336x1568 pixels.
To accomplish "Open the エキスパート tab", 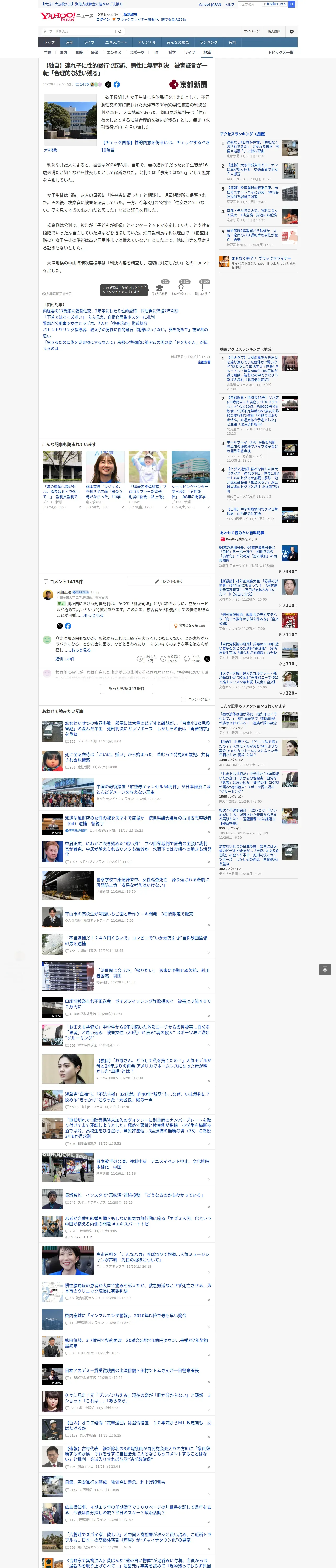I will (116, 43).
